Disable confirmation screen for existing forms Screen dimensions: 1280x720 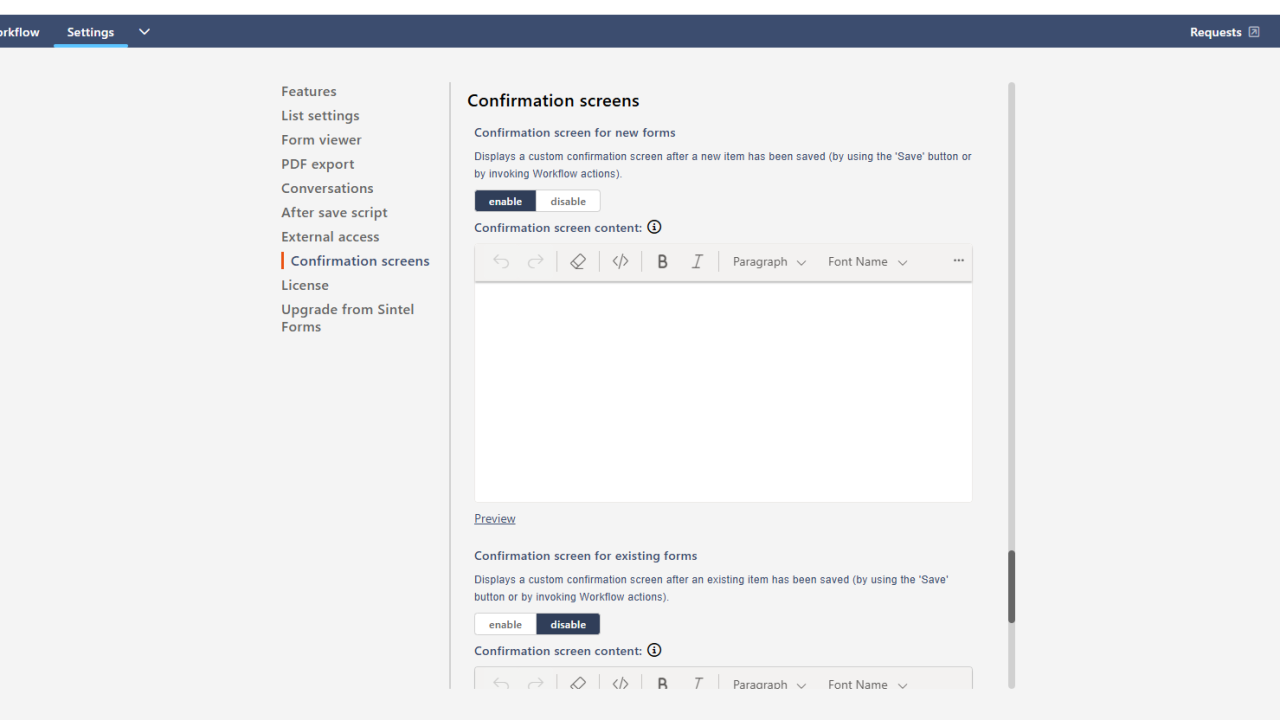pos(568,624)
